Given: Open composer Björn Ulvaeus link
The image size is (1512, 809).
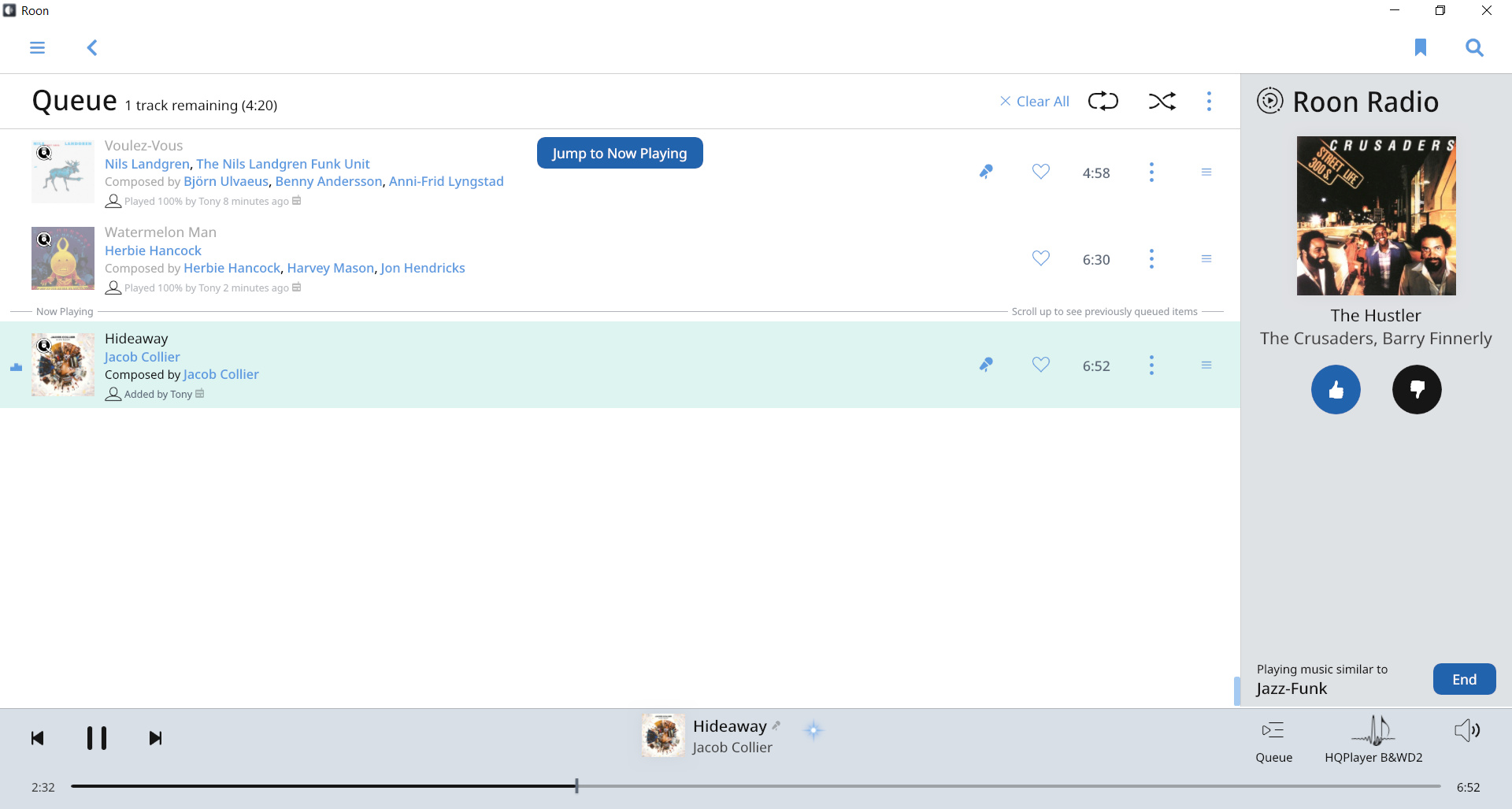Looking at the screenshot, I should (x=226, y=181).
